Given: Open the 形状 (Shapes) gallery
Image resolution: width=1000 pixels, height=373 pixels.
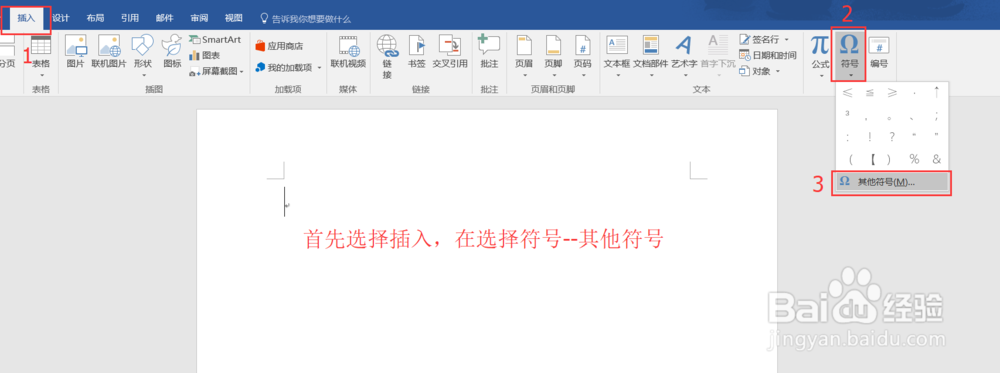Looking at the screenshot, I should 143,55.
